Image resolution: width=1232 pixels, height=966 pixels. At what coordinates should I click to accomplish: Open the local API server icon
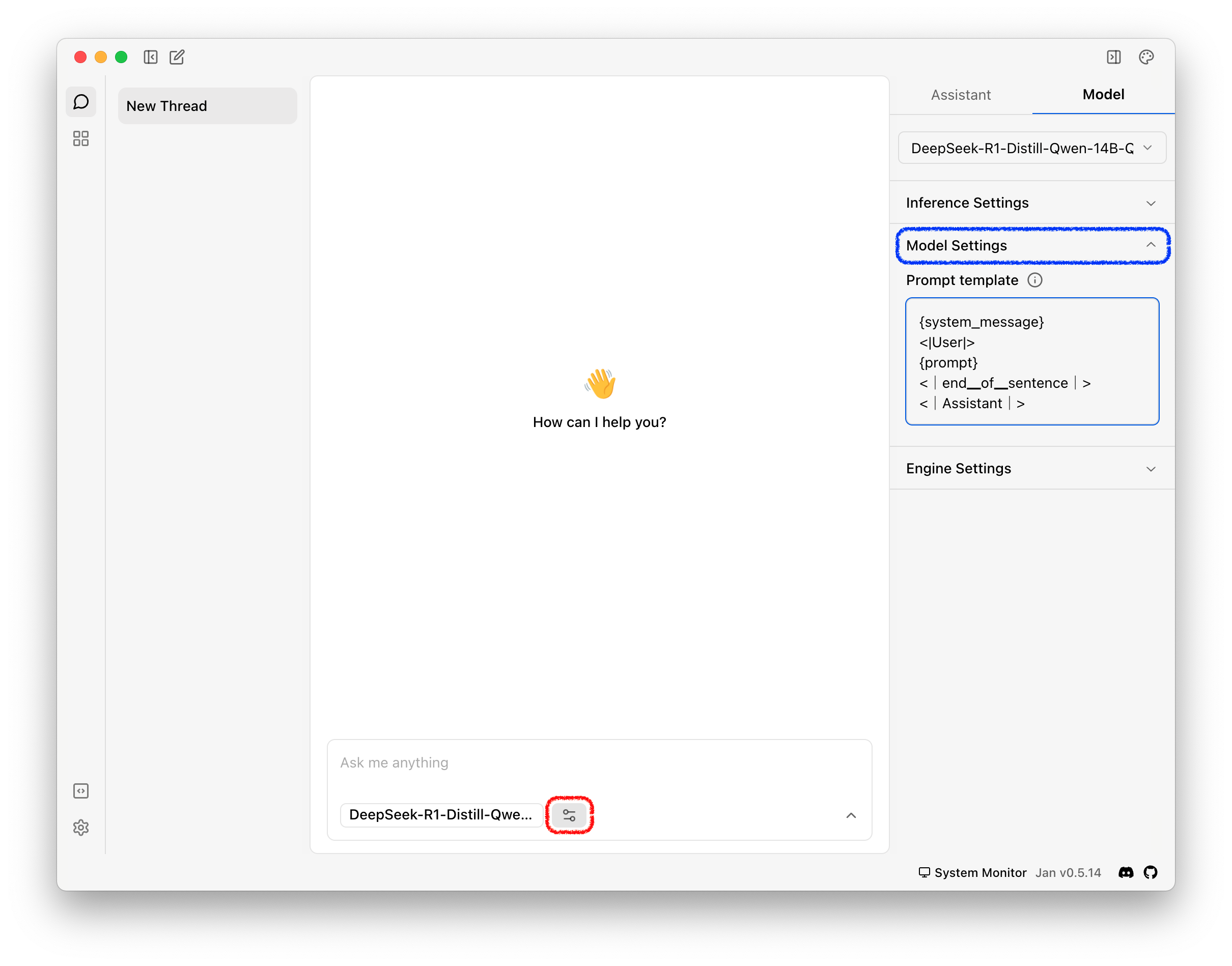(x=81, y=791)
